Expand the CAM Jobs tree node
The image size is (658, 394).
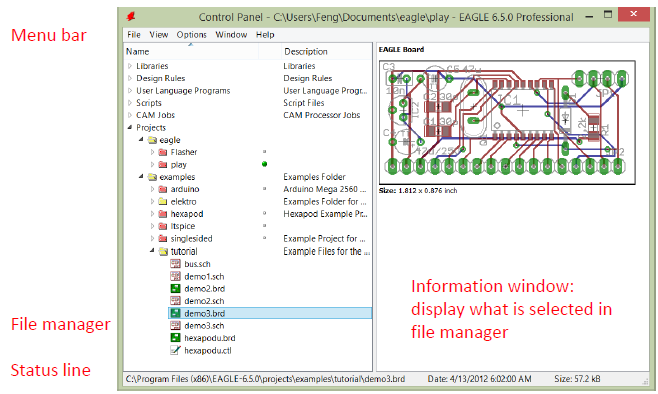click(130, 115)
